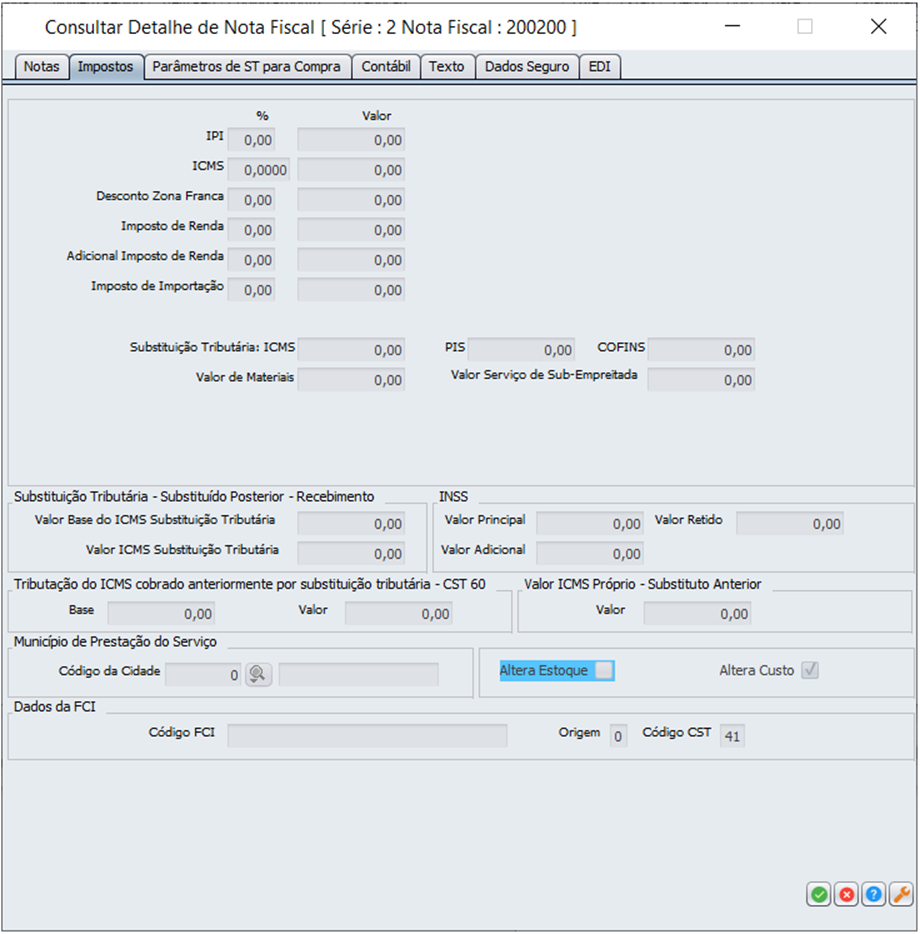Screen dimensions: 920x934
Task: Click the PIS value field
Action: (521, 350)
